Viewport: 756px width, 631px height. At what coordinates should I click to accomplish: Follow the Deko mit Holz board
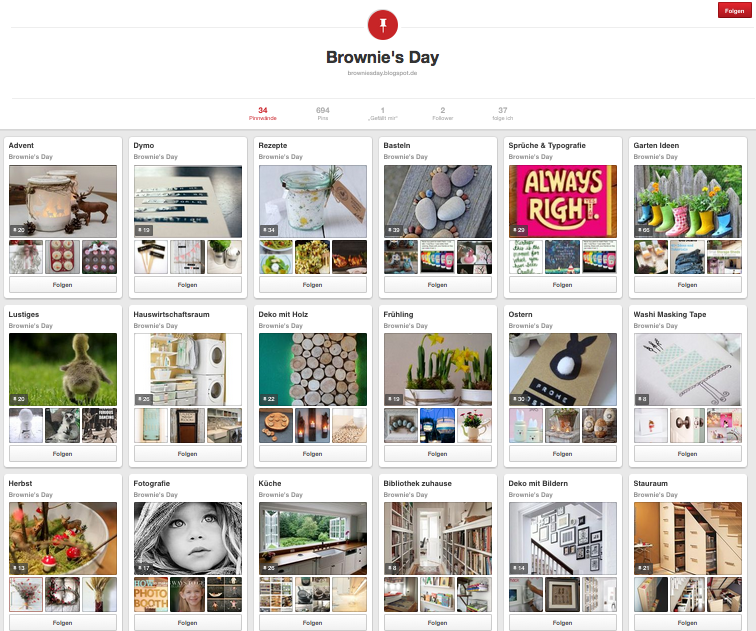[x=312, y=454]
